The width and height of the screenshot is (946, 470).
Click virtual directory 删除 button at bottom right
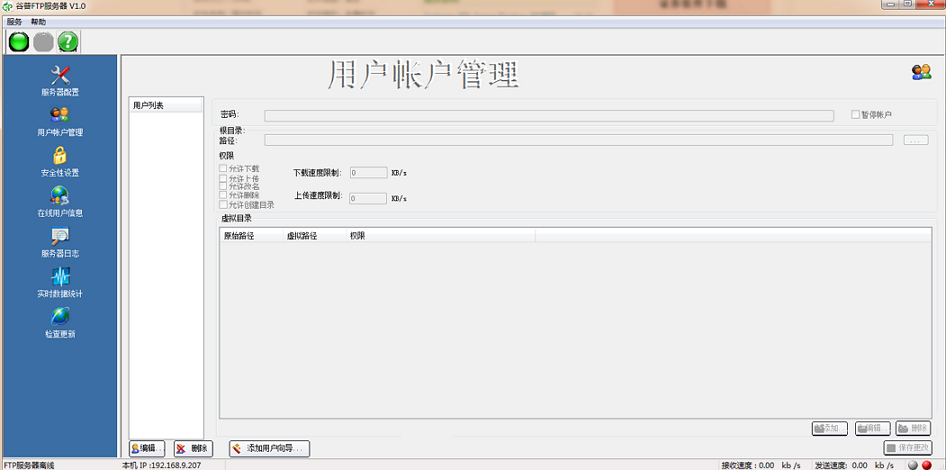tap(913, 428)
